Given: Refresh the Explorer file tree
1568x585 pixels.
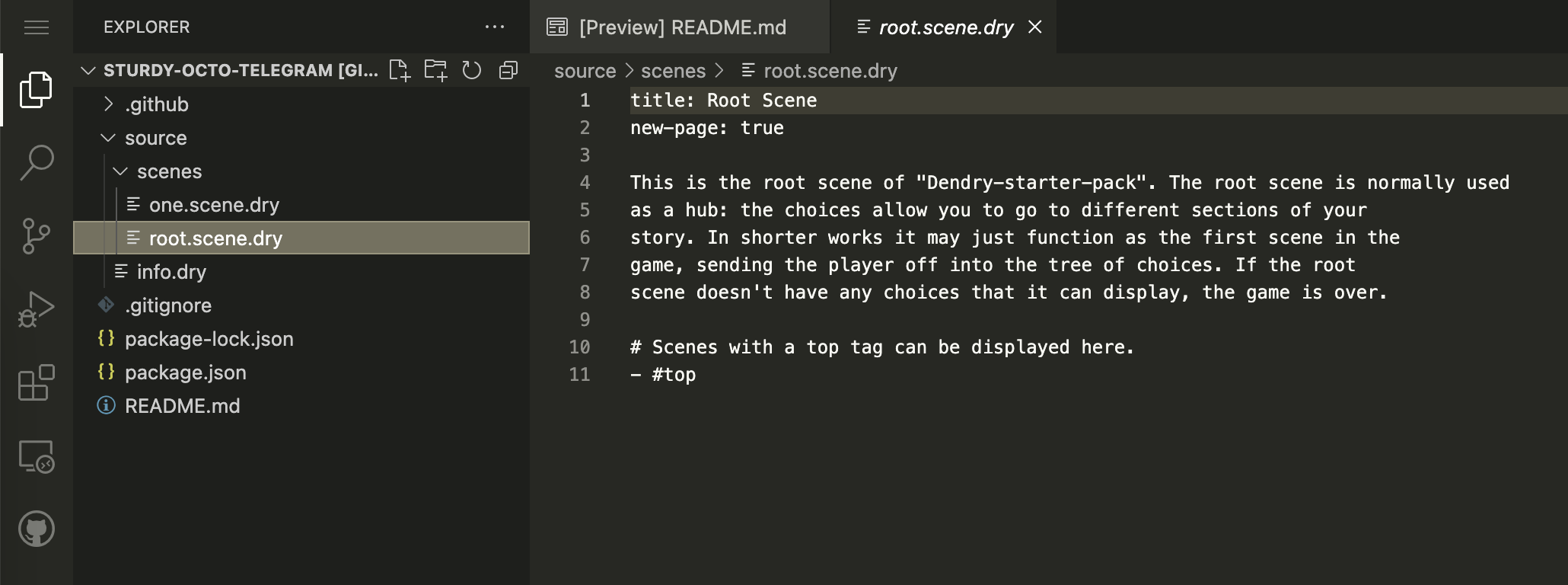Looking at the screenshot, I should coord(472,70).
